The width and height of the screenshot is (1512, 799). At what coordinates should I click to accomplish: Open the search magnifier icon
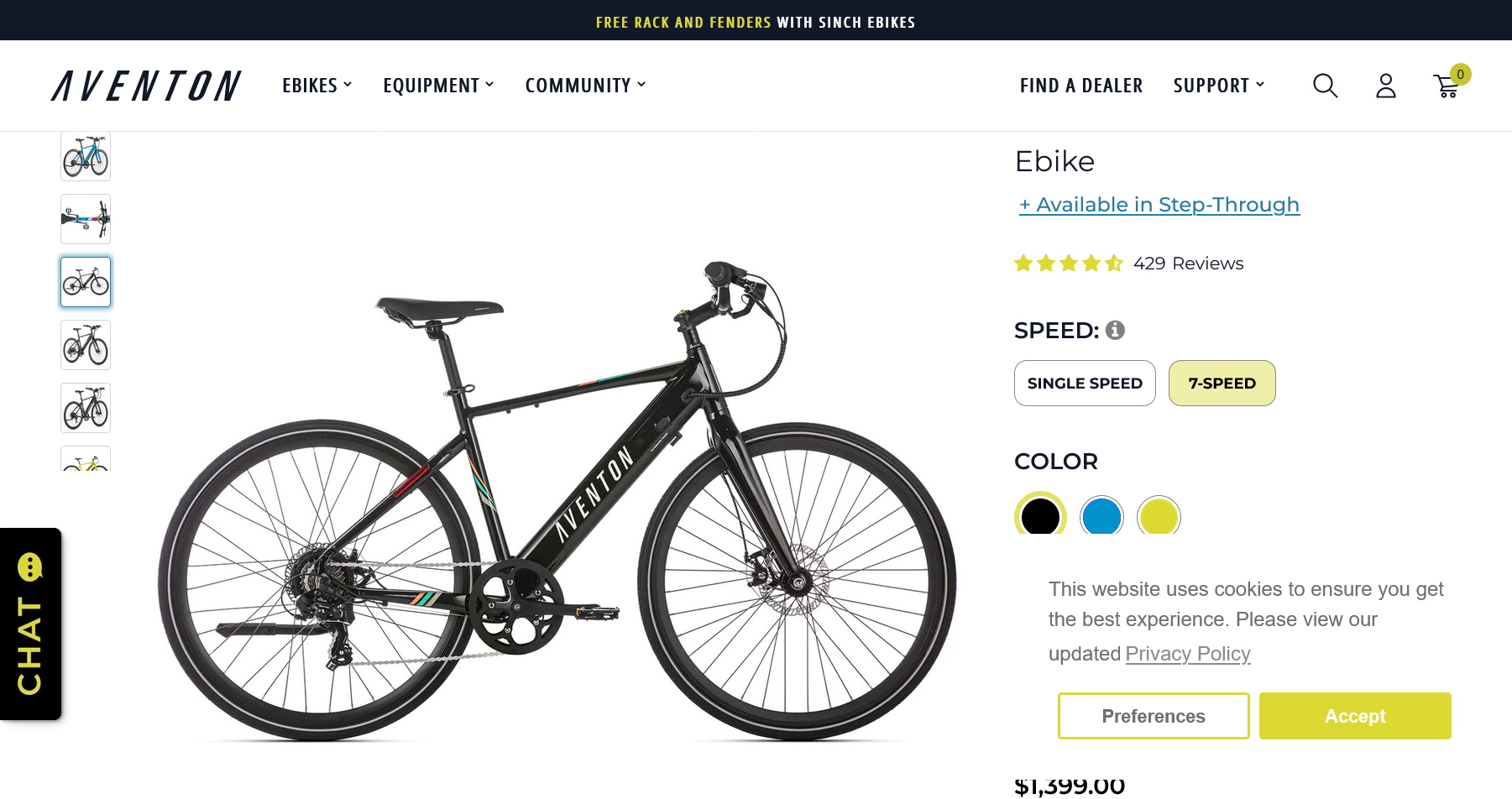pos(1325,86)
